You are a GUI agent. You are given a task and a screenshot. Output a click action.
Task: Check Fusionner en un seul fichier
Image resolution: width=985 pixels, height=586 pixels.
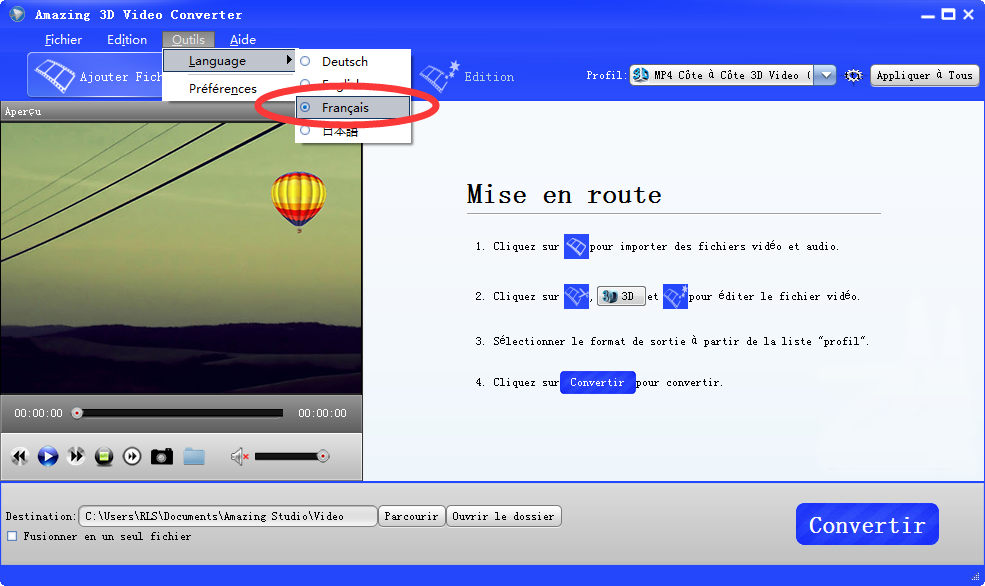(12, 536)
